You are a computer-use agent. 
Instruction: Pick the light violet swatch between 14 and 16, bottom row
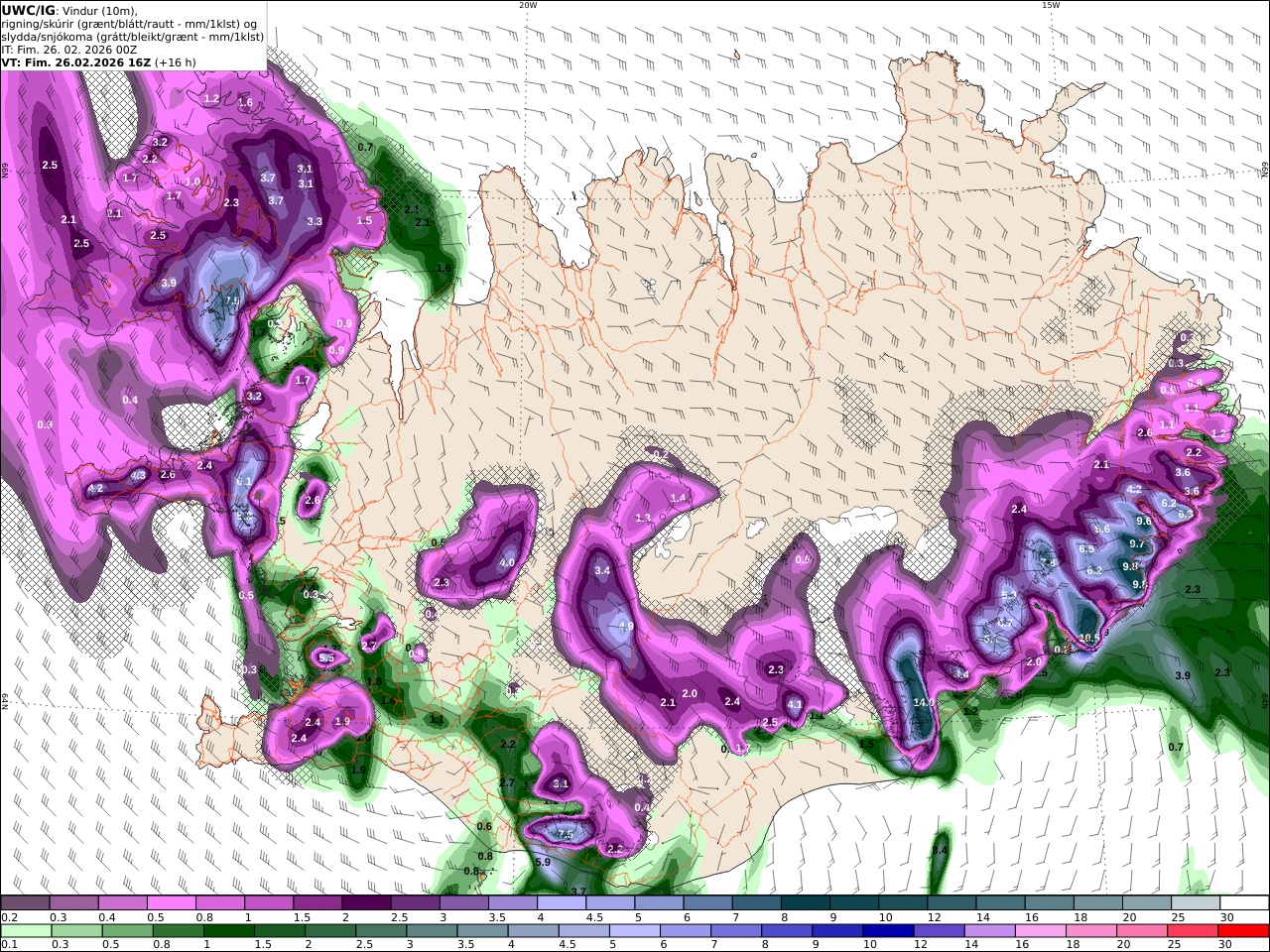[x=988, y=931]
